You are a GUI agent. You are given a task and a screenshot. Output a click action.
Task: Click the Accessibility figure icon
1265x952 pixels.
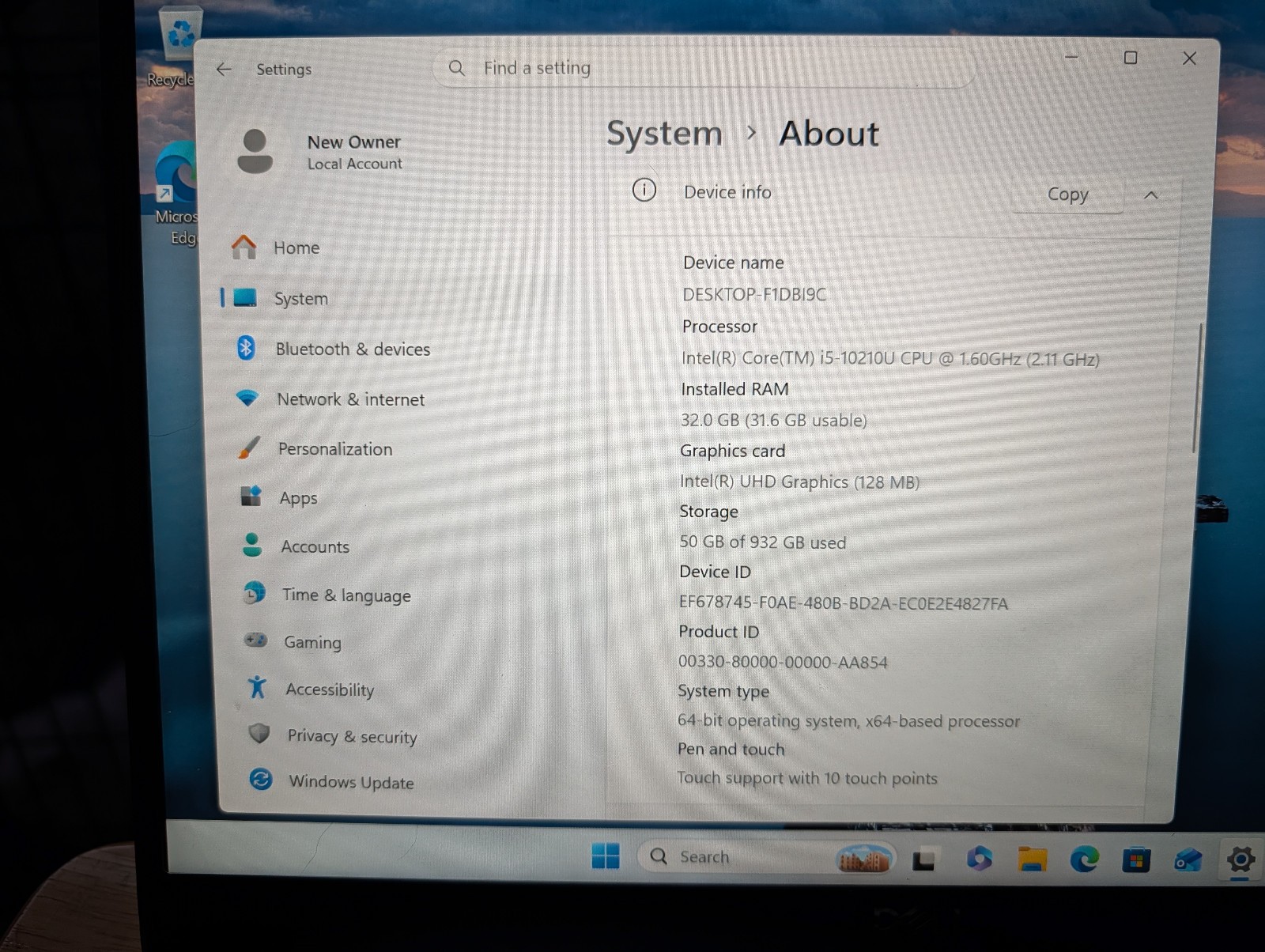click(x=257, y=687)
